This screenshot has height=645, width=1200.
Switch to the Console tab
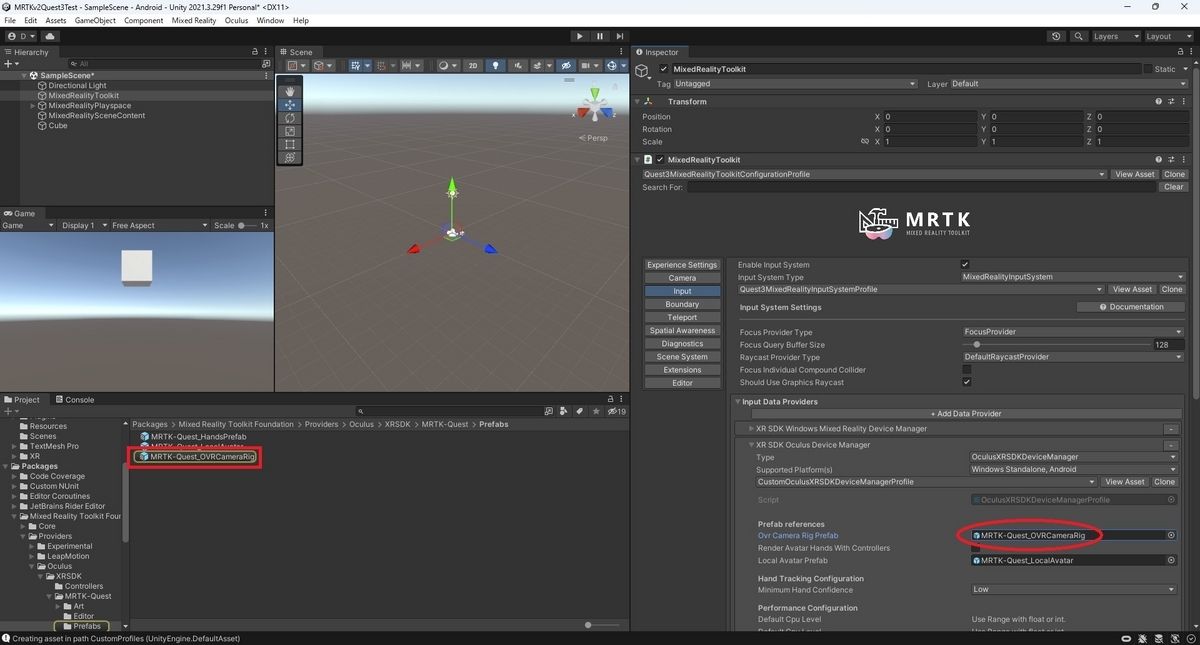[x=75, y=399]
